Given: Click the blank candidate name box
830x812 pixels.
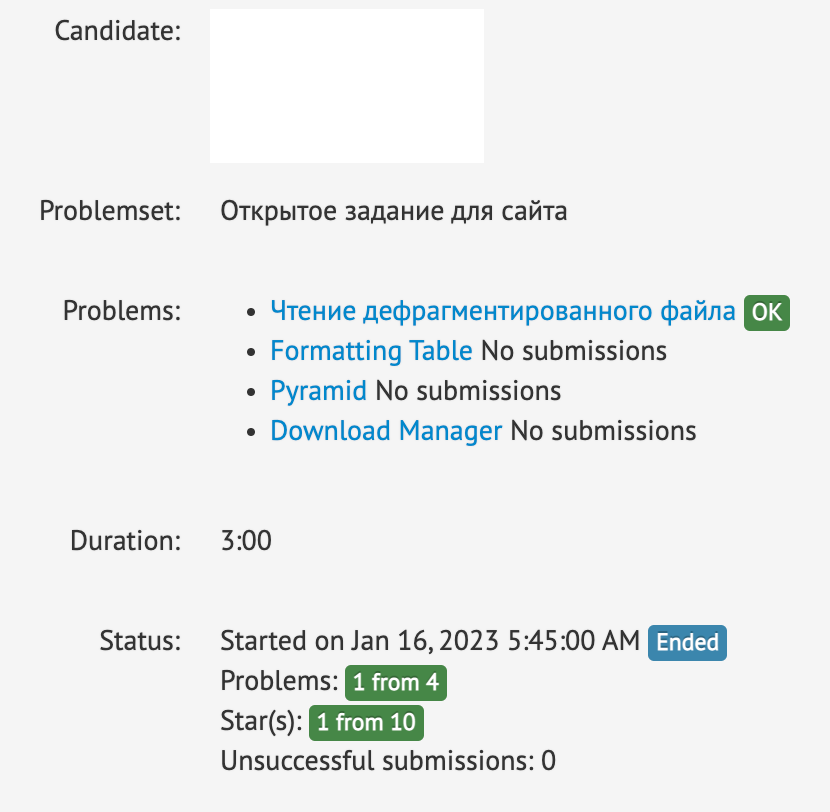Looking at the screenshot, I should [x=346, y=86].
